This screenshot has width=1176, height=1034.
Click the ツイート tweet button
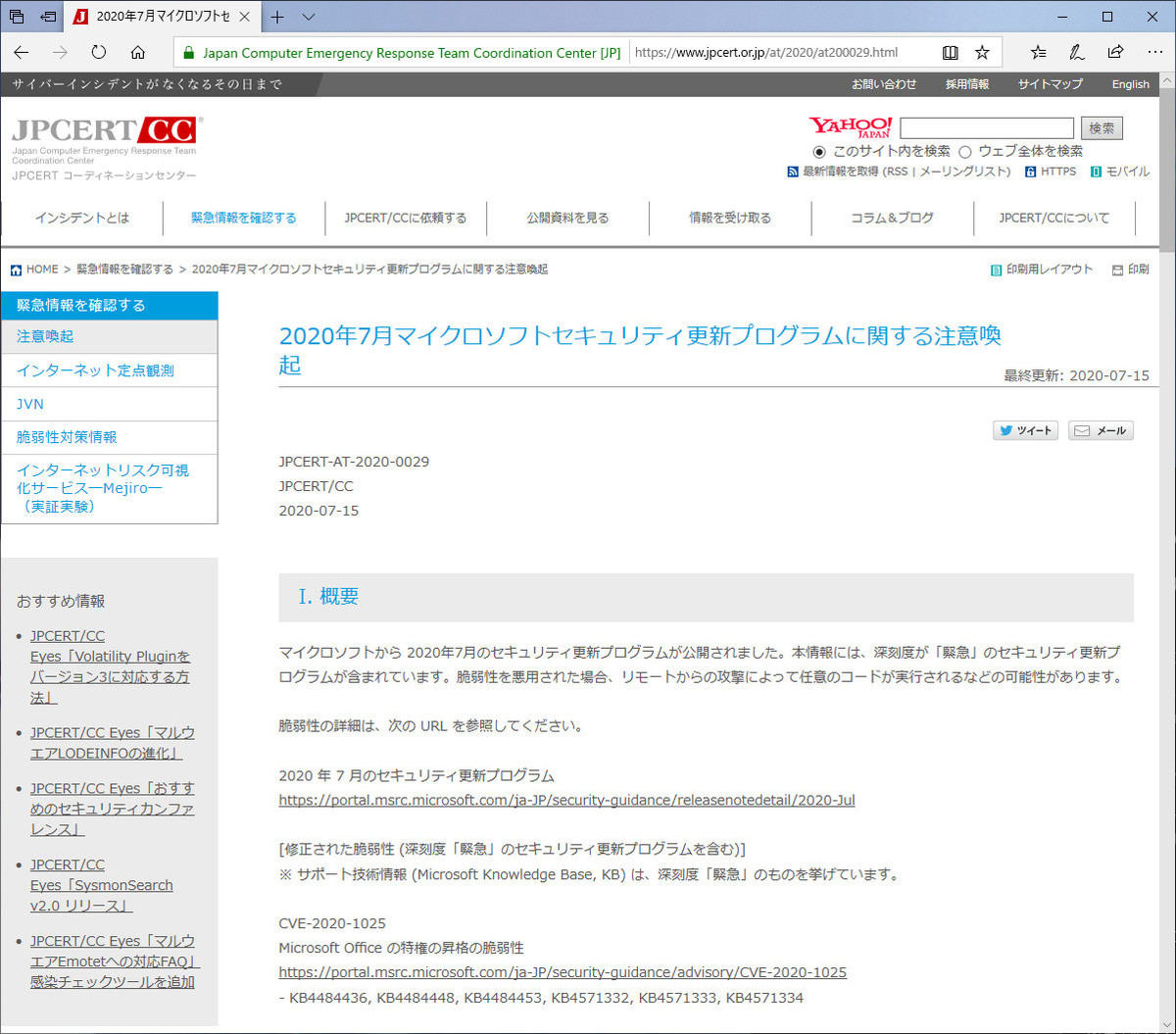pos(1026,430)
